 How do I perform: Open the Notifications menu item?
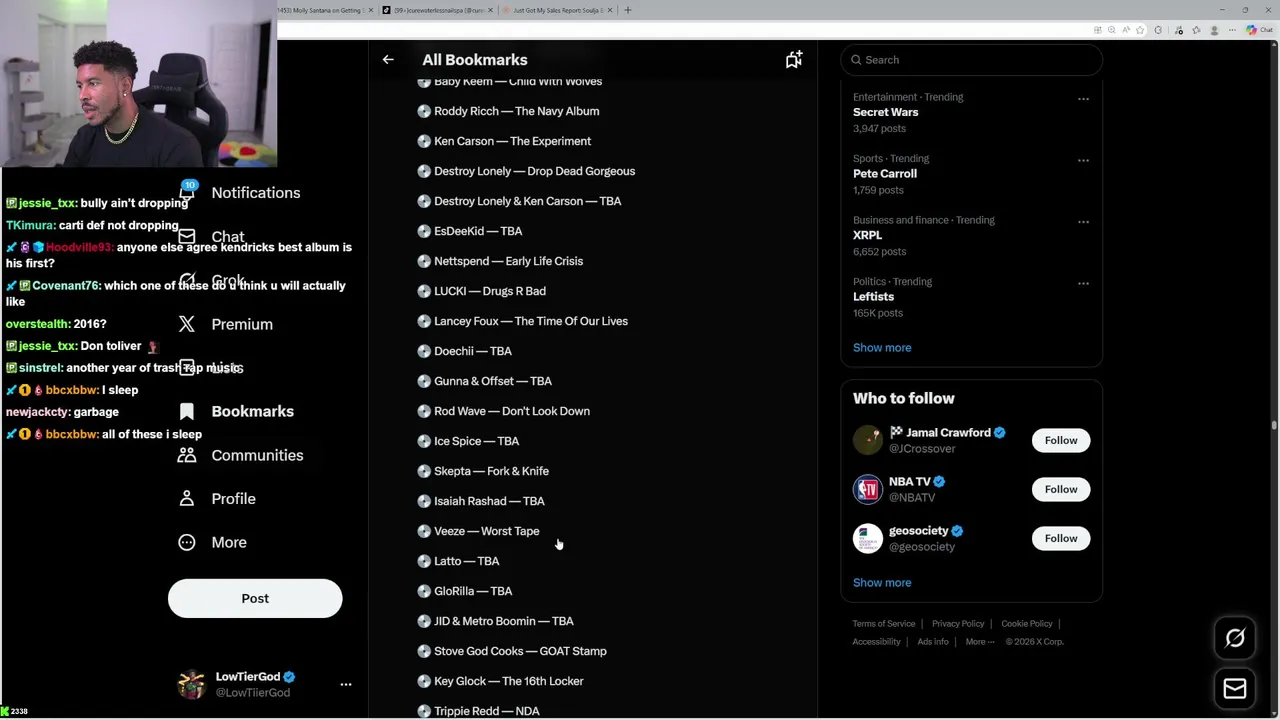click(255, 193)
